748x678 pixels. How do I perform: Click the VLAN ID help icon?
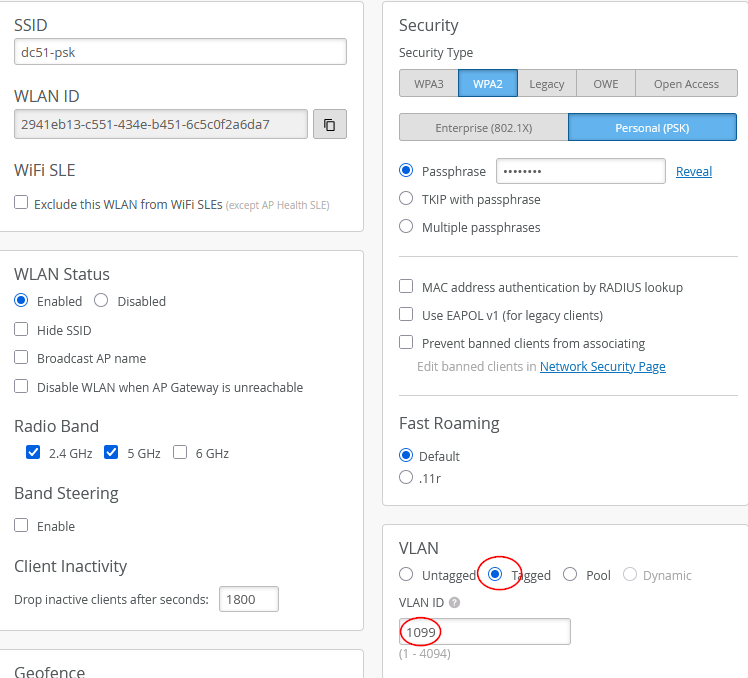tap(455, 603)
